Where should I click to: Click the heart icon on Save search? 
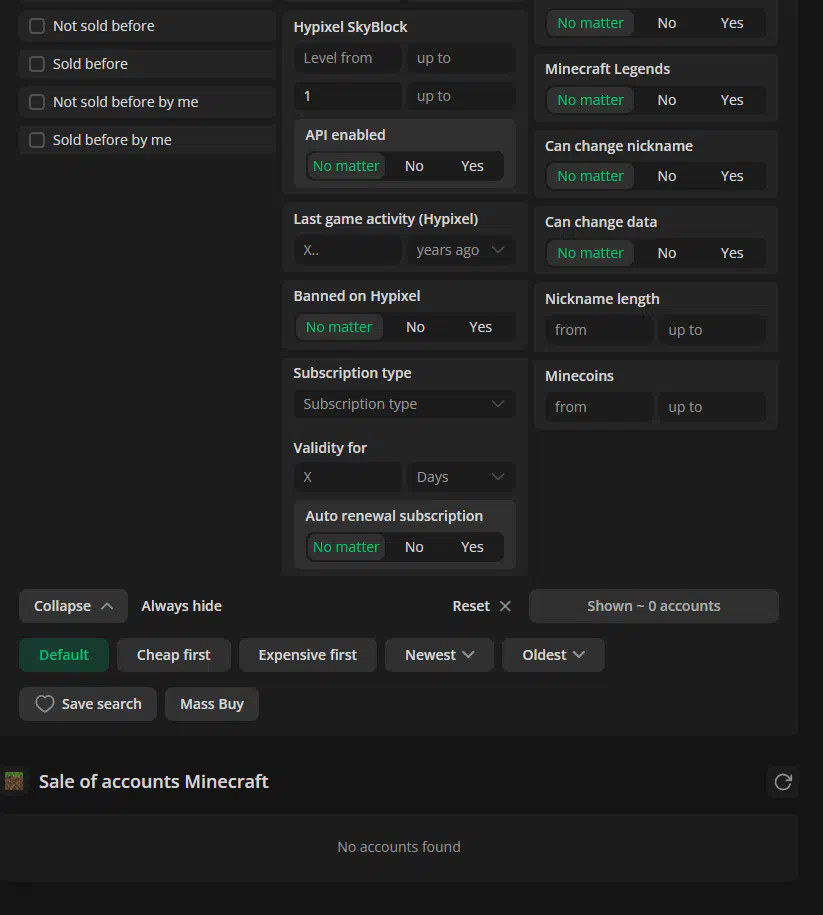45,704
